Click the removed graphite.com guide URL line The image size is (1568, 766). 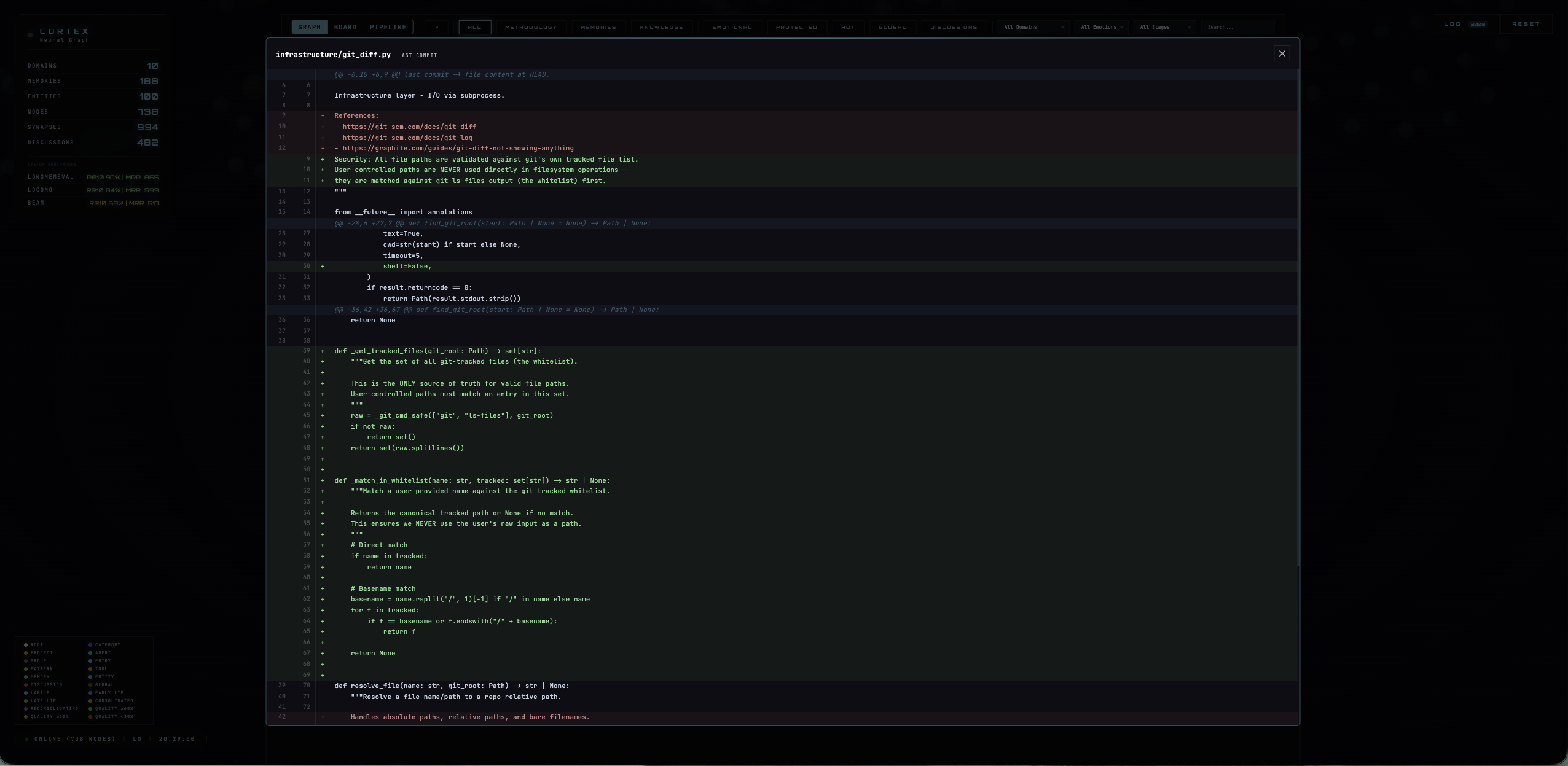(782, 148)
